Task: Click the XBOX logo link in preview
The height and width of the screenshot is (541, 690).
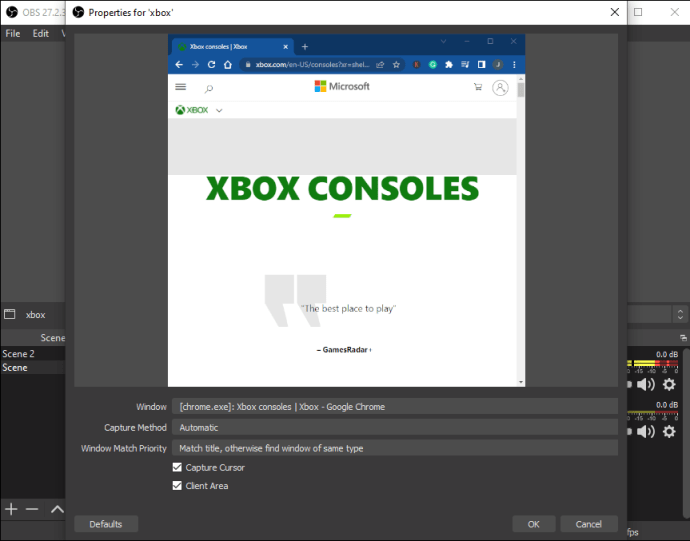Action: (x=192, y=110)
